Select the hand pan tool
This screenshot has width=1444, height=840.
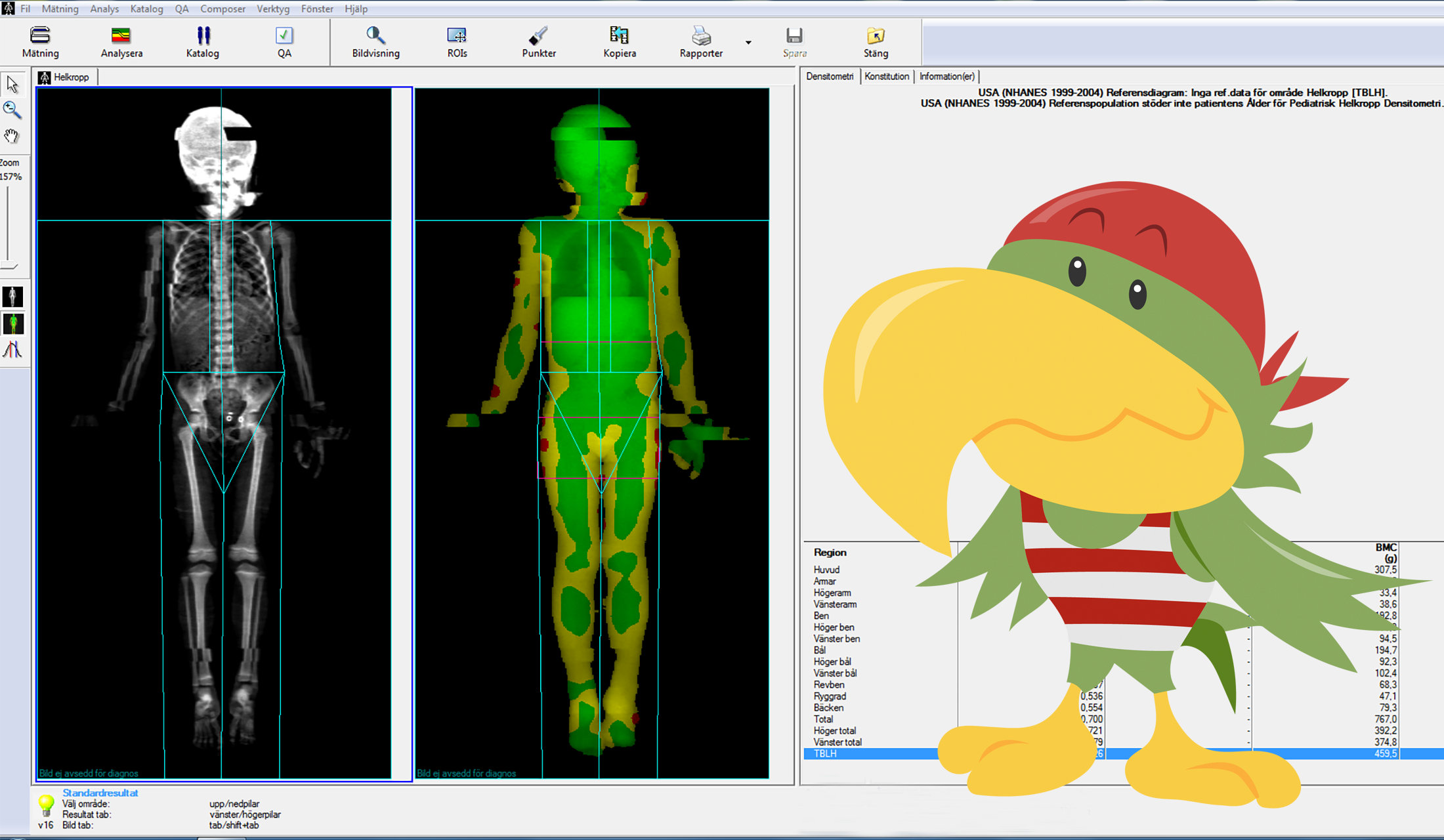click(x=12, y=136)
